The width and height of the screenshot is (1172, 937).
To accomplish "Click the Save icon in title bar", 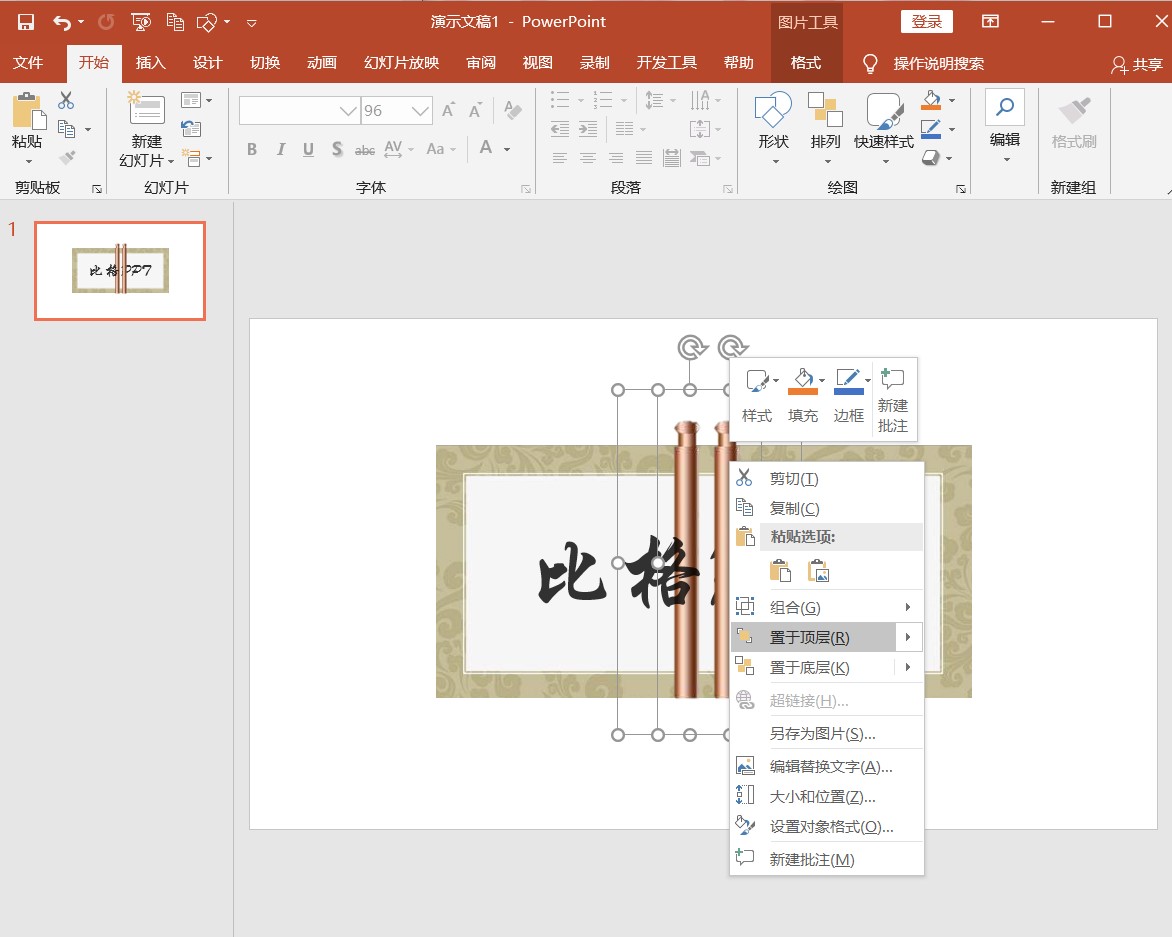I will [26, 21].
